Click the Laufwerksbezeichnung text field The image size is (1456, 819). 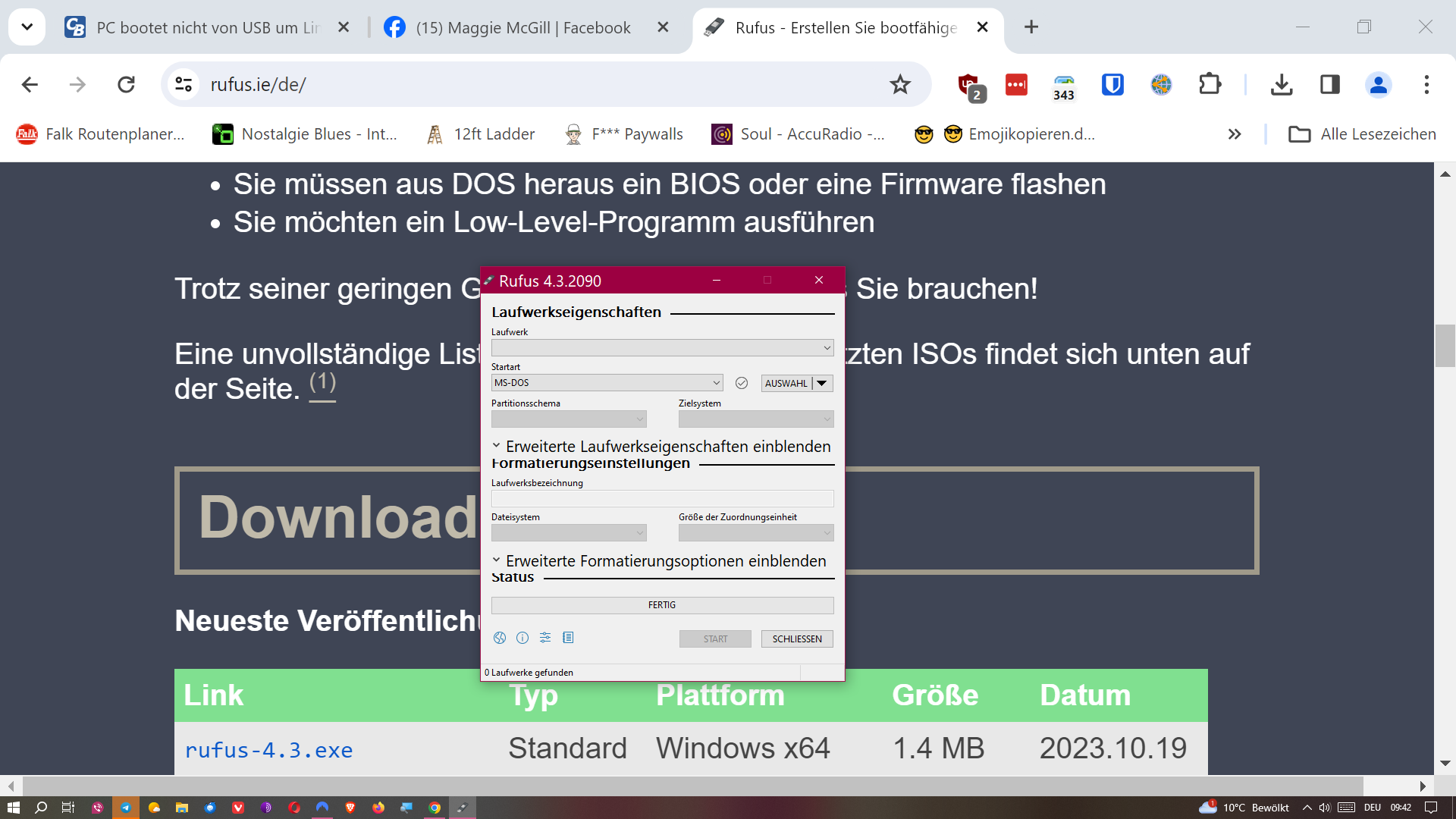(662, 498)
